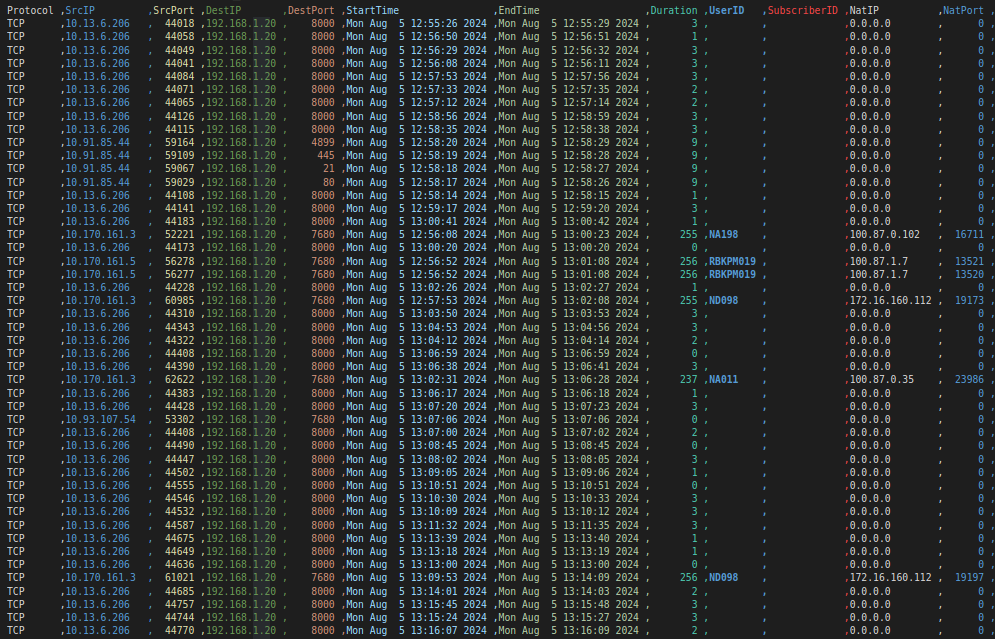
Task: Select source port 61021
Action: tap(180, 577)
